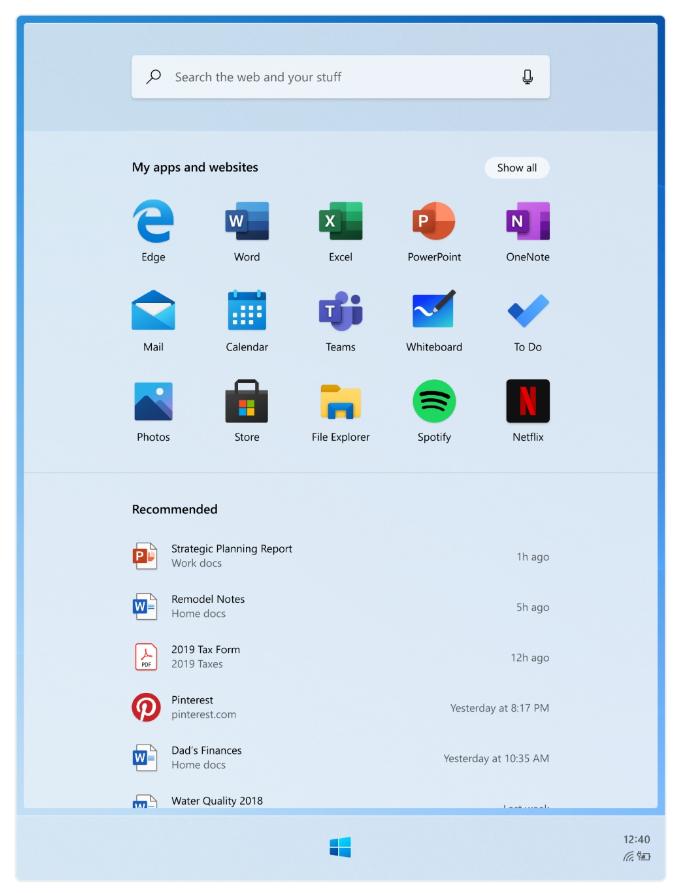Viewport: 681px width, 893px height.
Task: Open the Calendar app icon
Action: pos(247,310)
